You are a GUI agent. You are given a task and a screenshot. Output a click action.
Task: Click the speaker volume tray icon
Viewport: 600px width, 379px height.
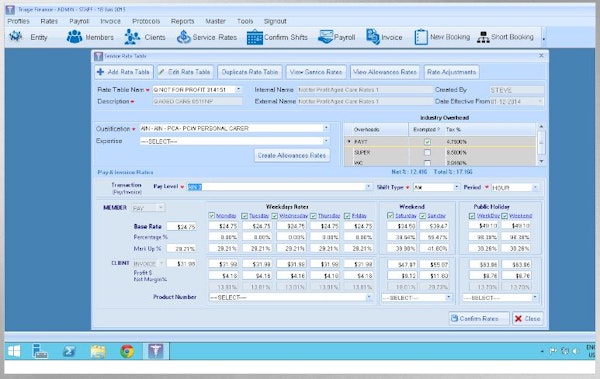(575, 351)
